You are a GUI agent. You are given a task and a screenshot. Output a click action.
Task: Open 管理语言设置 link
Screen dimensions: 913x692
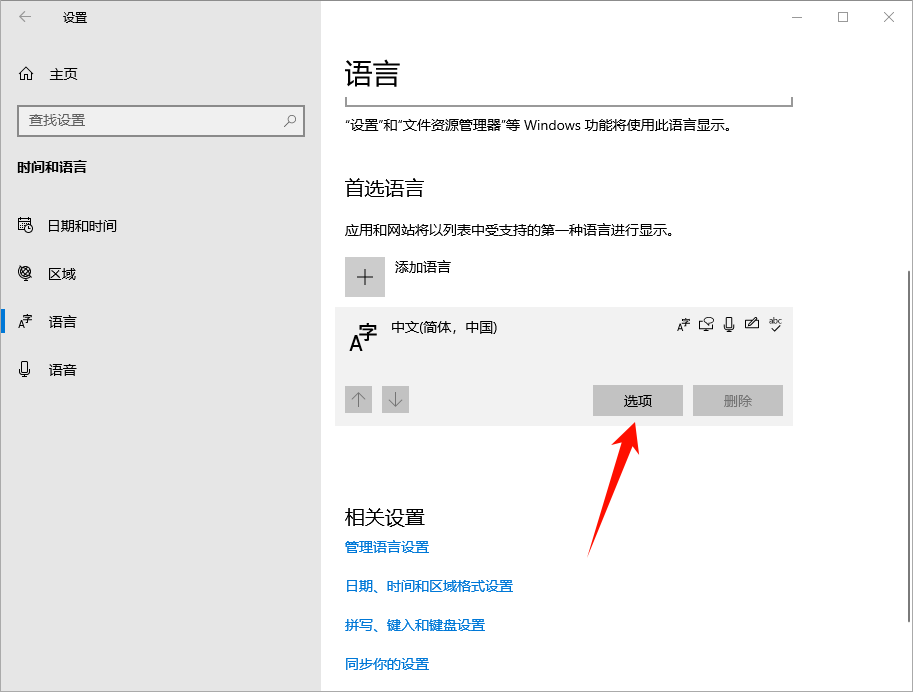pos(387,547)
